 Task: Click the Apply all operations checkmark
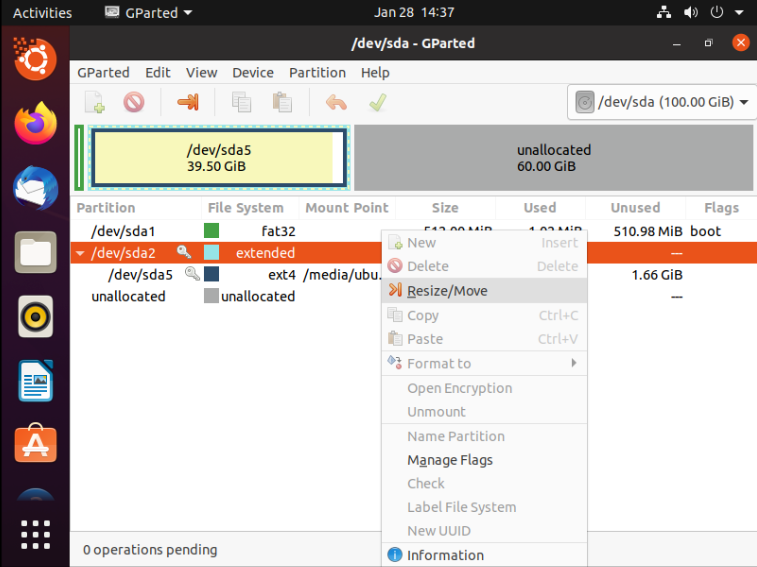coord(378,102)
